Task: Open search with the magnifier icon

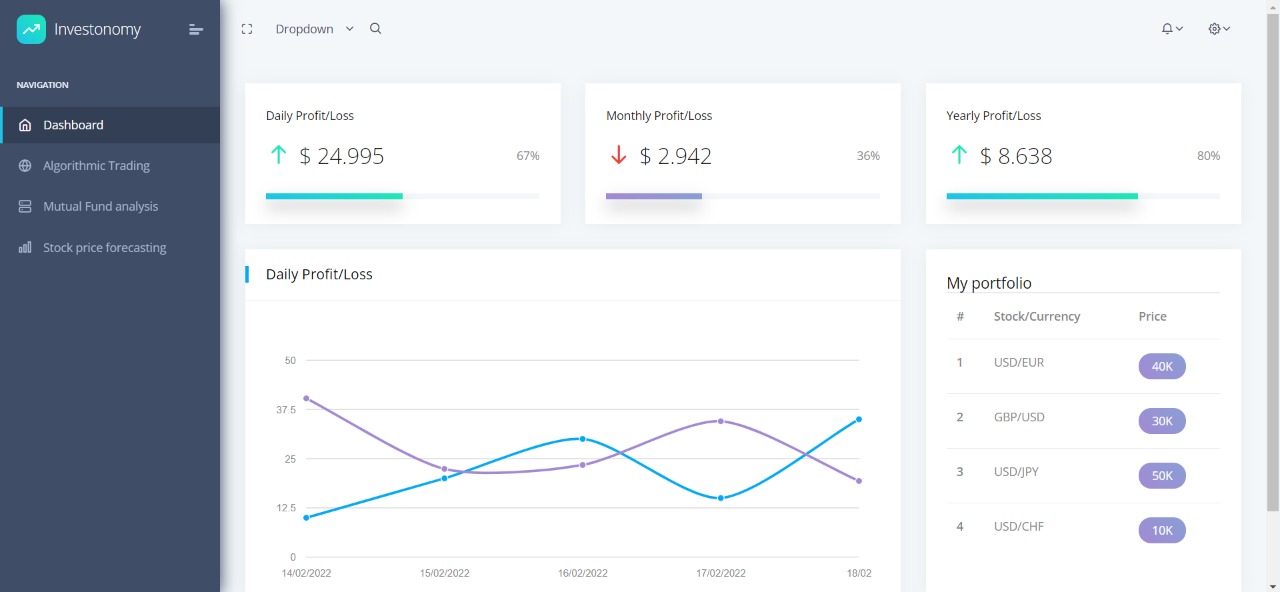Action: (x=376, y=29)
